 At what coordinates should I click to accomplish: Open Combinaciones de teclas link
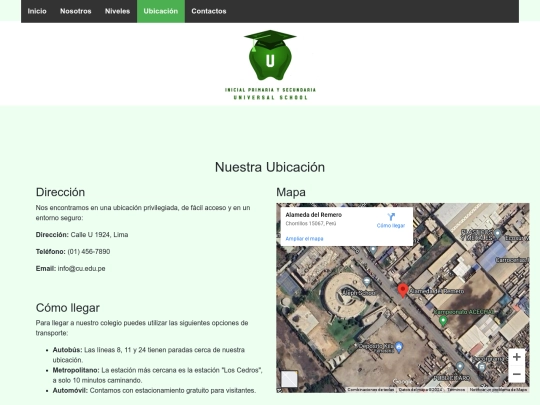tap(371, 390)
